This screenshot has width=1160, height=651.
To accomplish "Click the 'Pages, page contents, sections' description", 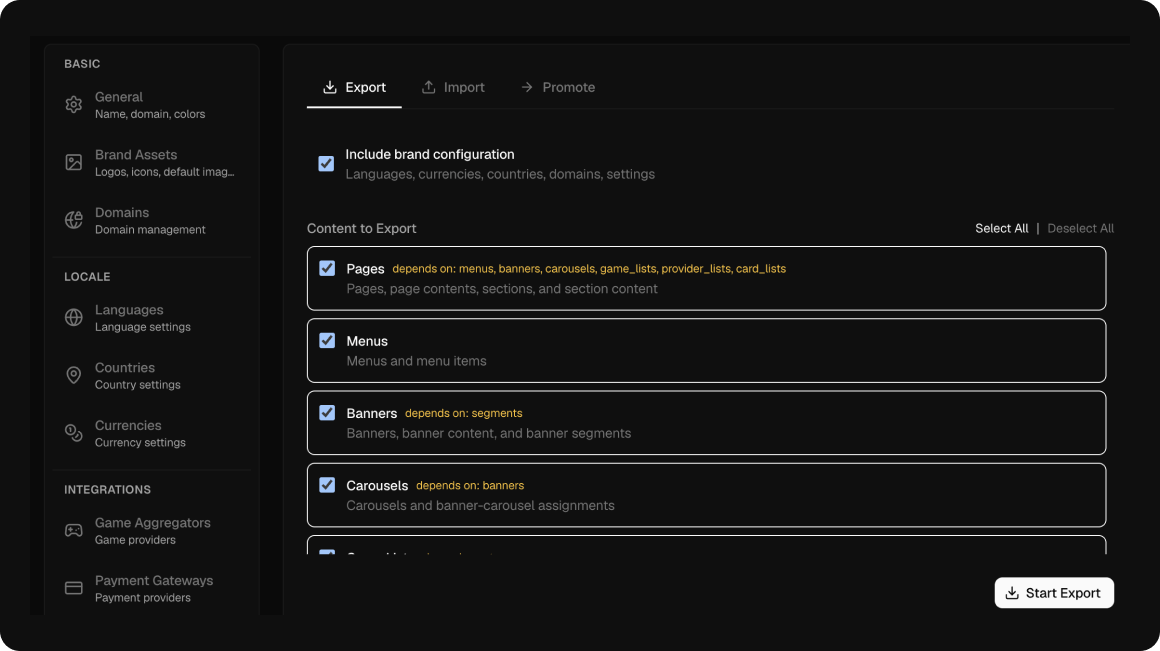I will click(502, 289).
